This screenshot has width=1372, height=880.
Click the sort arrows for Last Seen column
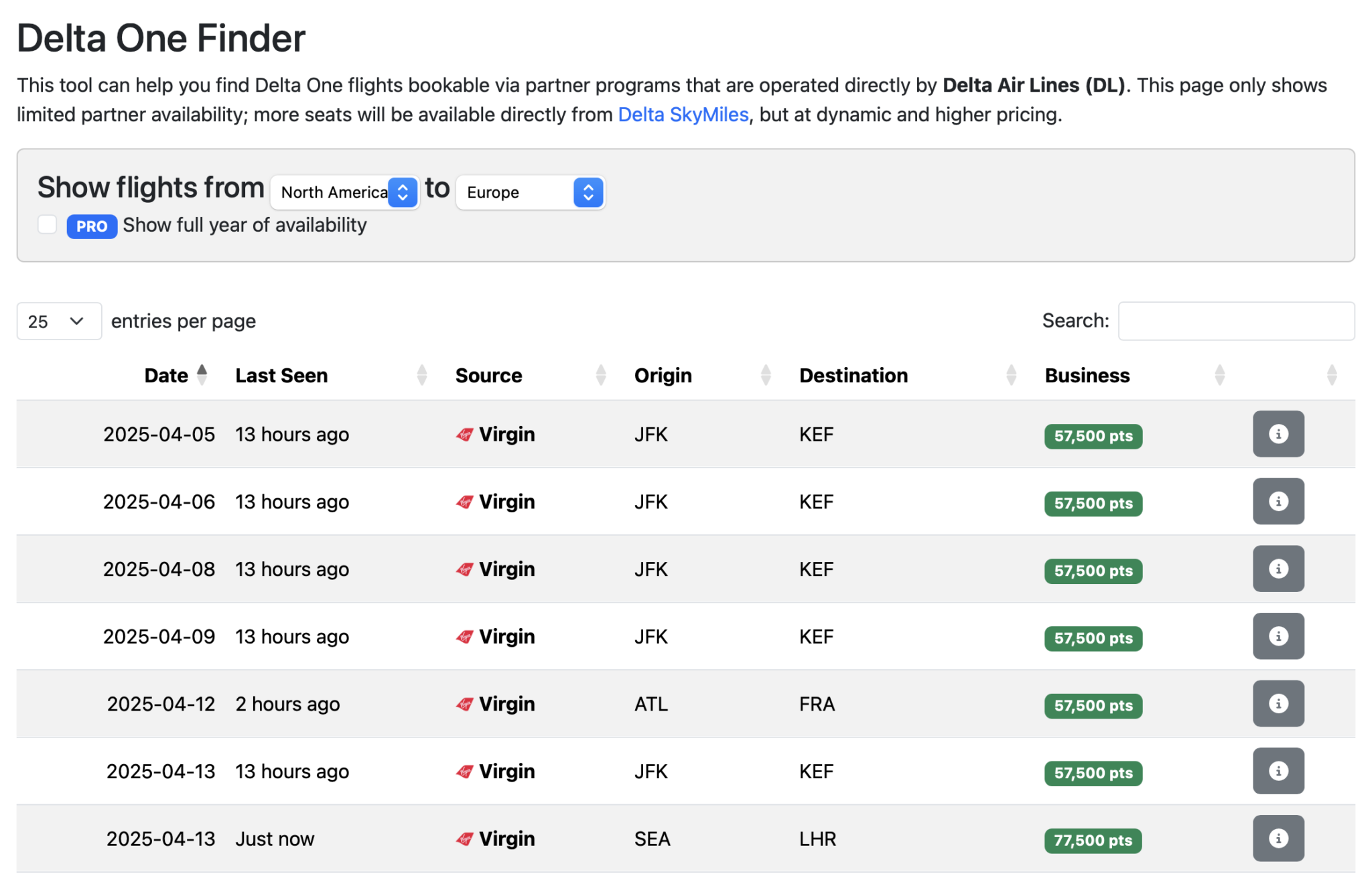pos(422,374)
